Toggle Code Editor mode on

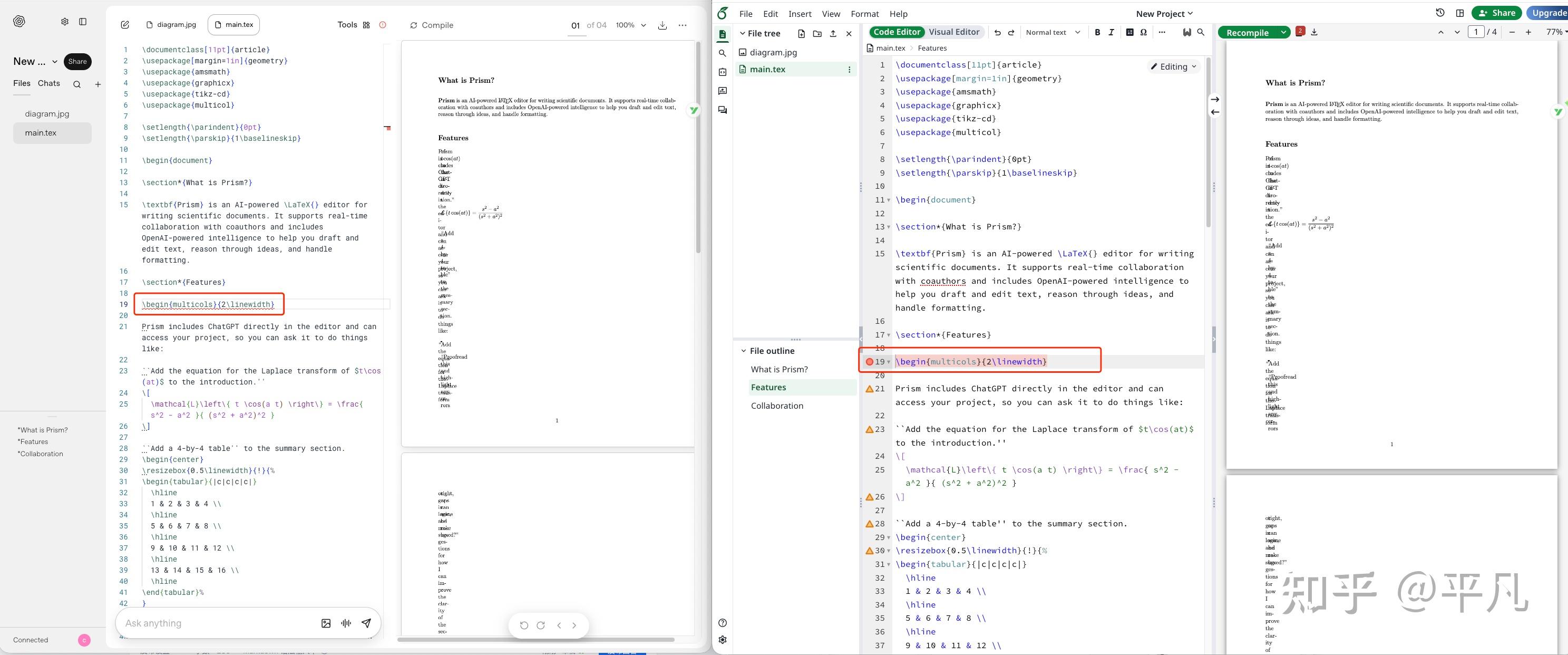click(x=897, y=32)
